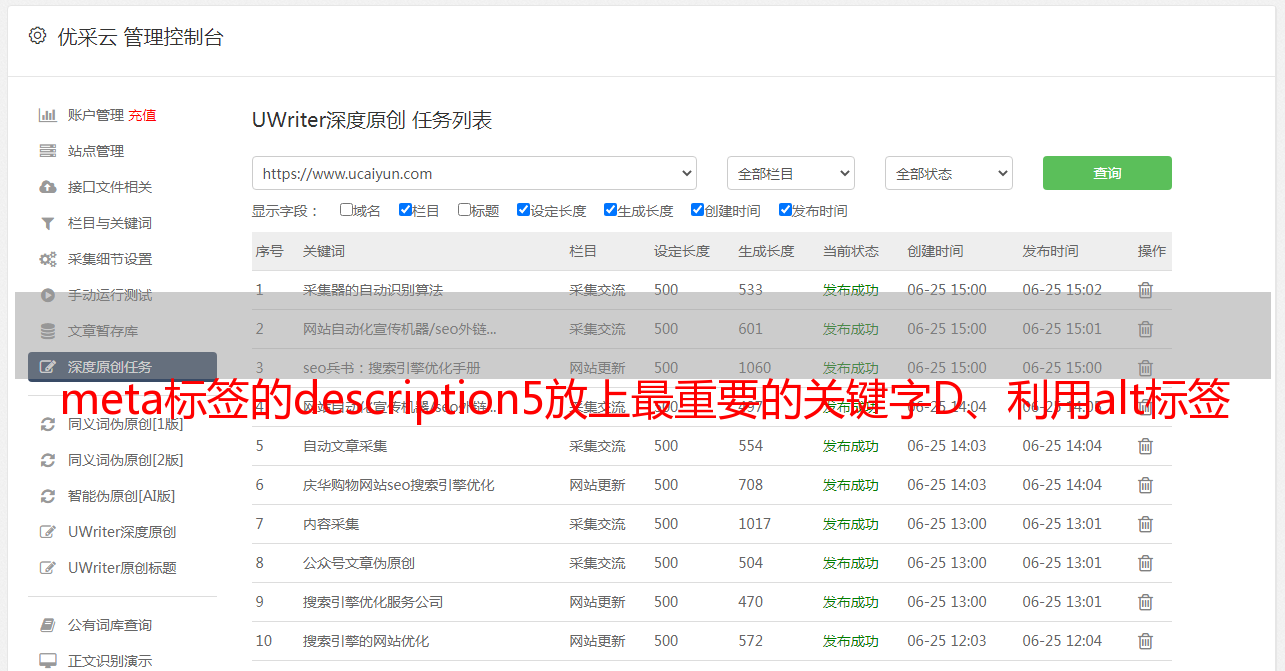Click the book icon for 公有词库查询

47,625
